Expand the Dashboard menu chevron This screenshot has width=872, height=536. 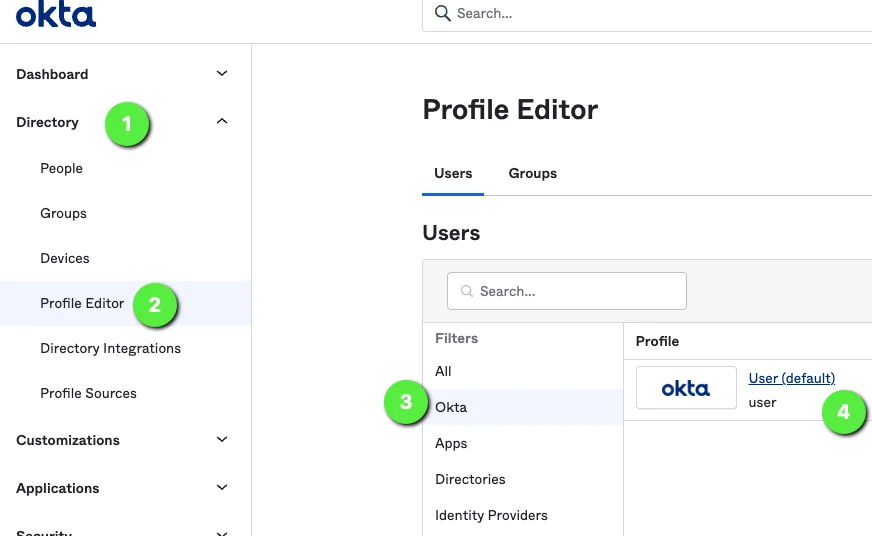[222, 73]
